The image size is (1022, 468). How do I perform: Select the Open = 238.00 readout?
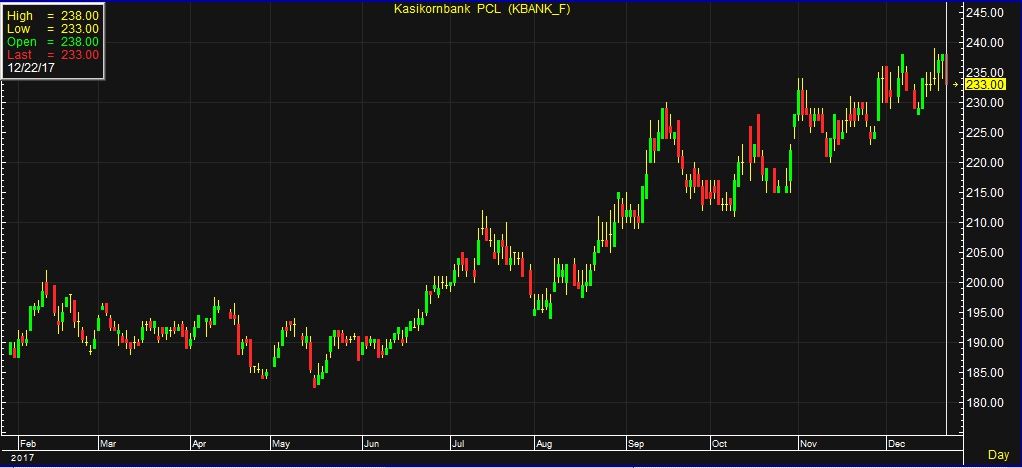(53, 42)
